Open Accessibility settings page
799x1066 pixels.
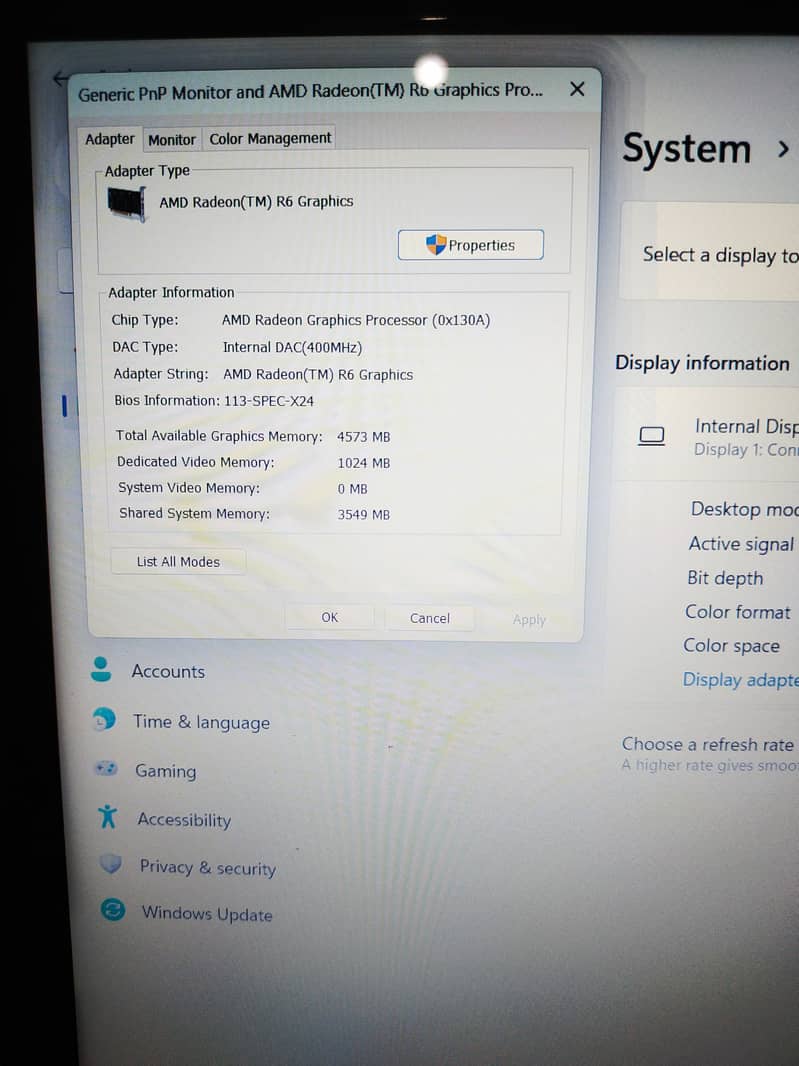184,820
